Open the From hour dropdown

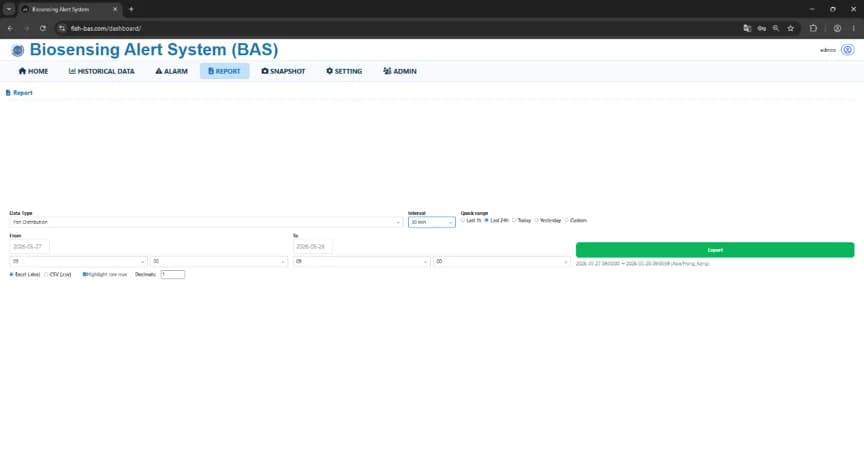[x=78, y=261]
